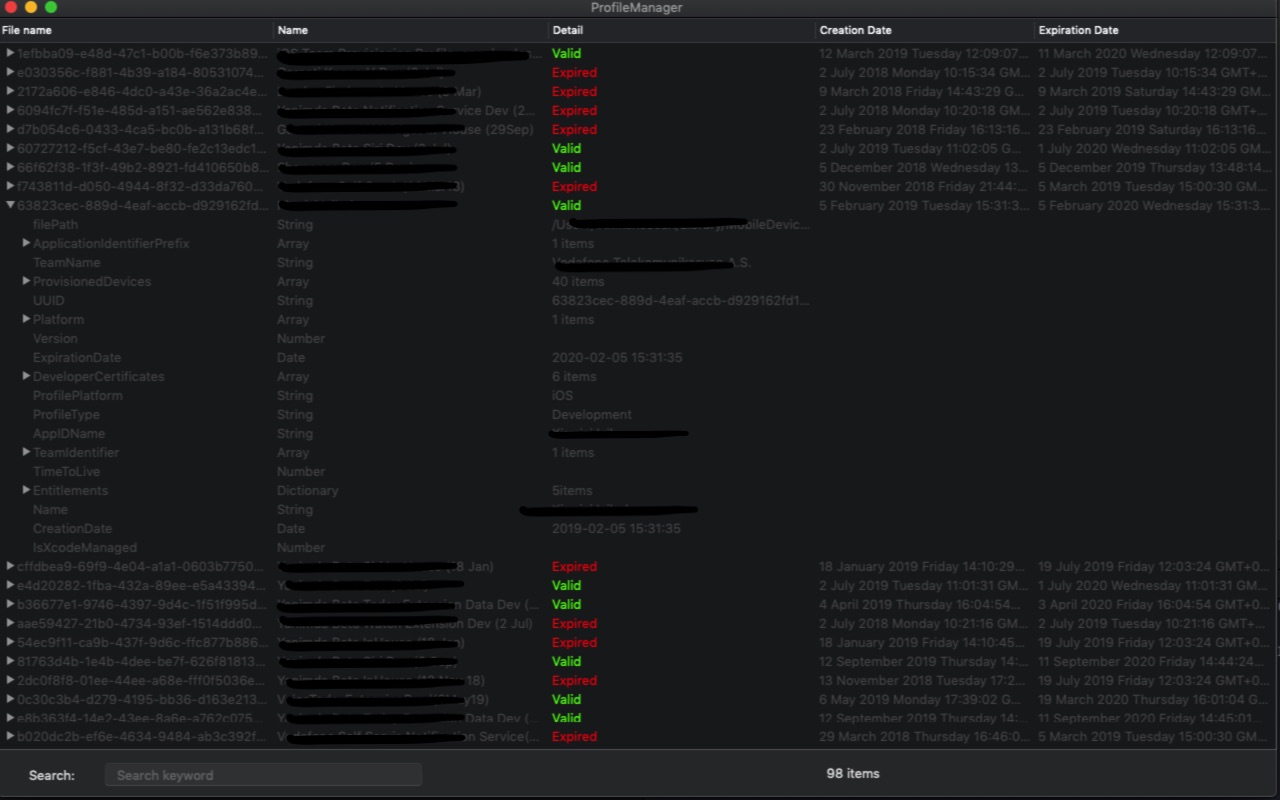This screenshot has height=800, width=1280.
Task: Click the '12 March 2019 Tuesday' creation date
Action: pos(923,53)
